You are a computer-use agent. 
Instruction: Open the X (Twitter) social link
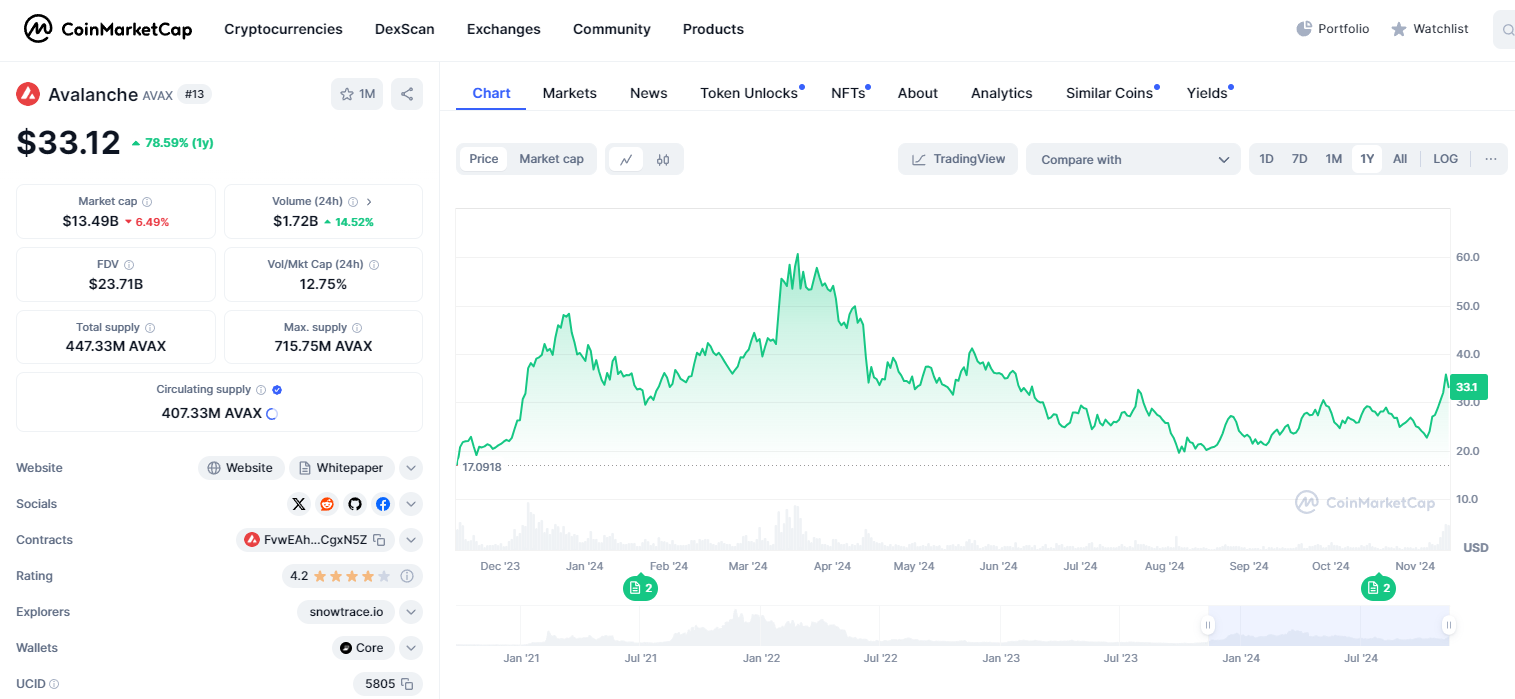click(x=298, y=504)
